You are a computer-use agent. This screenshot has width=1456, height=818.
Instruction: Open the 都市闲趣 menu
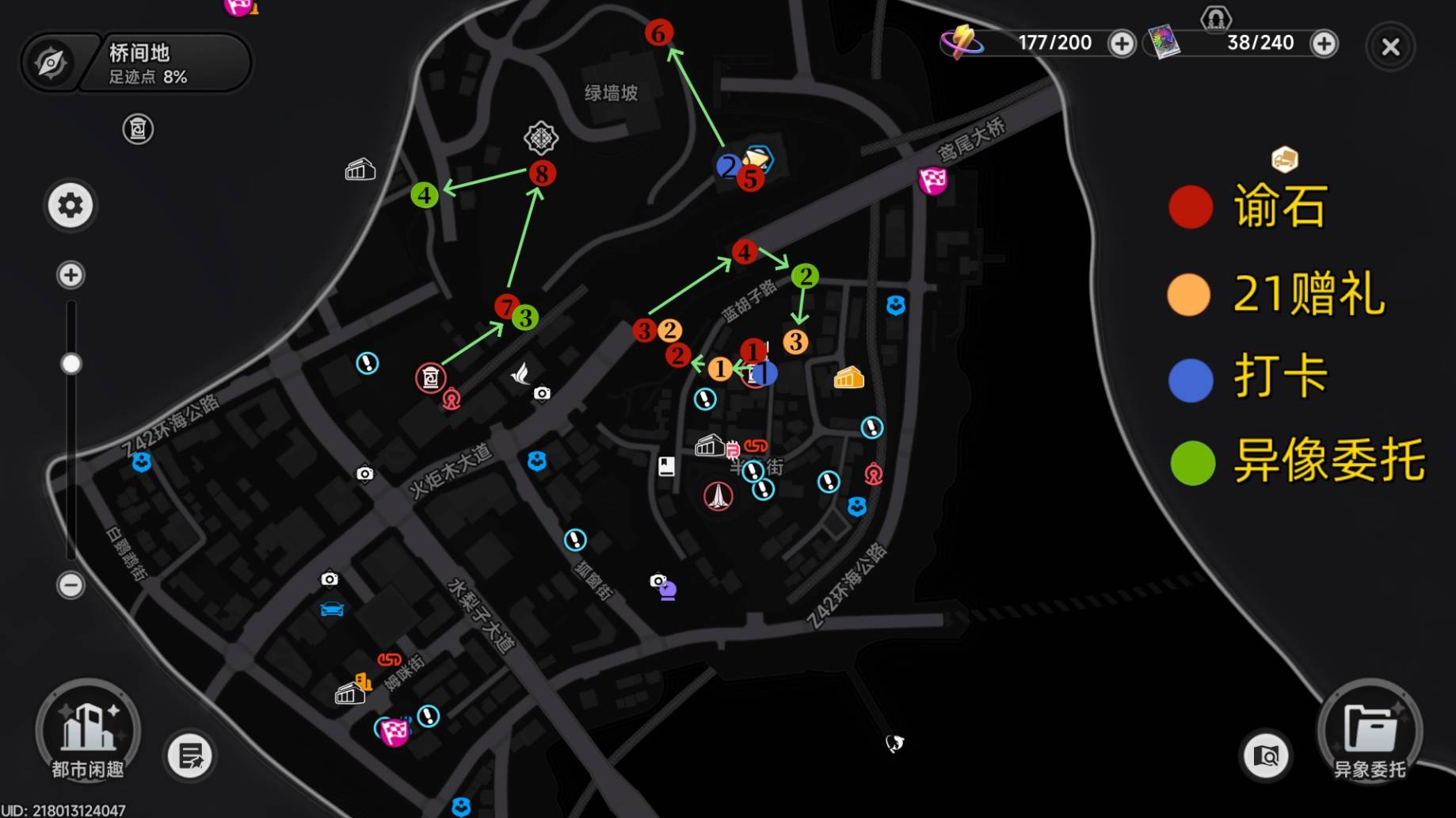[x=88, y=732]
